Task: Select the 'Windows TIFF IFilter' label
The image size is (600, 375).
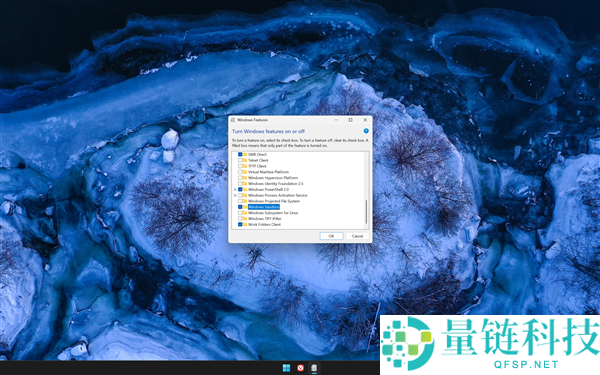Action: pyautogui.click(x=264, y=218)
